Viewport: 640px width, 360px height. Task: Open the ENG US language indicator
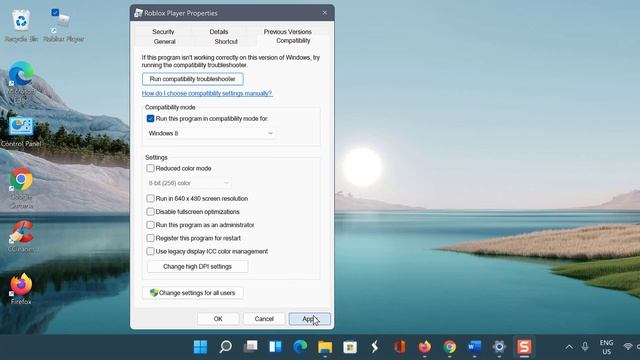[x=607, y=347]
